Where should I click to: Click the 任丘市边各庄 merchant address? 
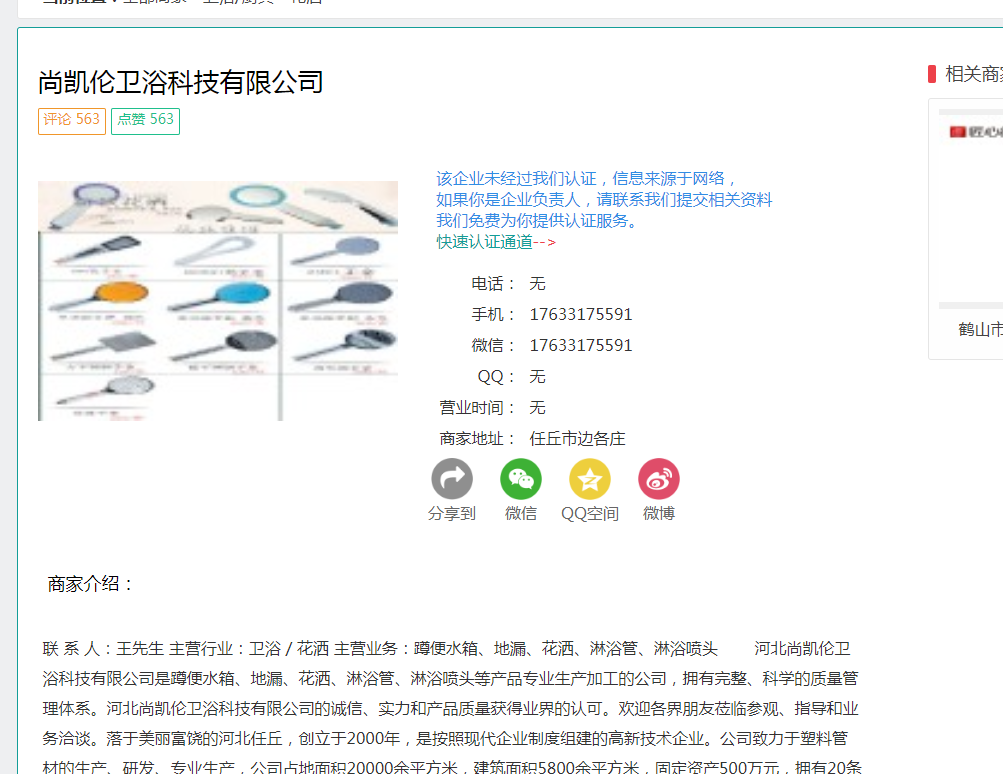(577, 439)
